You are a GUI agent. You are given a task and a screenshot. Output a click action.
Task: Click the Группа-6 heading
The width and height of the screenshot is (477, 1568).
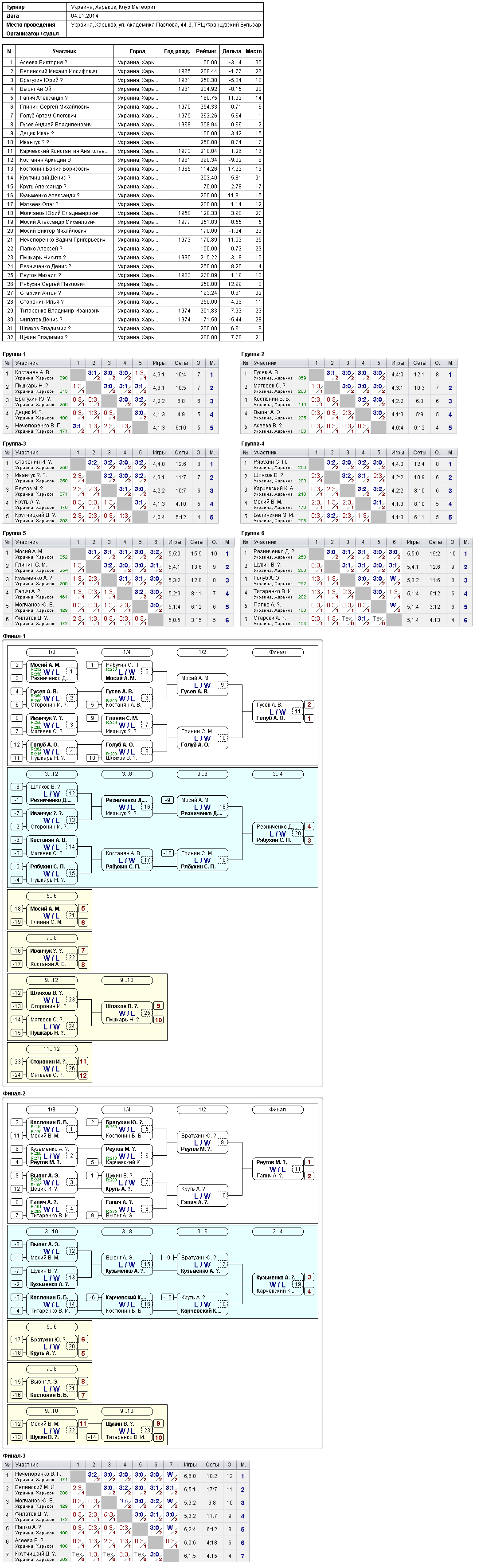coord(253,533)
